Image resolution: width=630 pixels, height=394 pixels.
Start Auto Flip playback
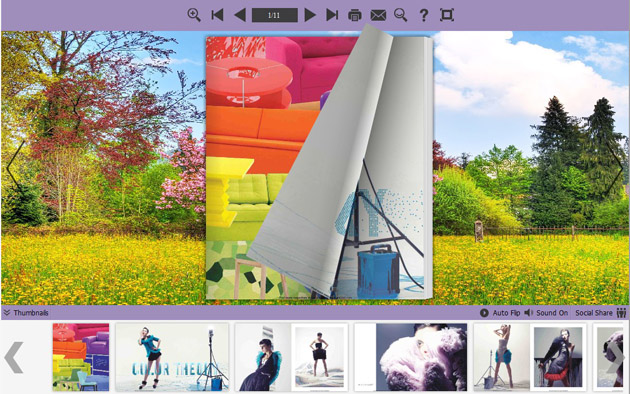pos(500,312)
